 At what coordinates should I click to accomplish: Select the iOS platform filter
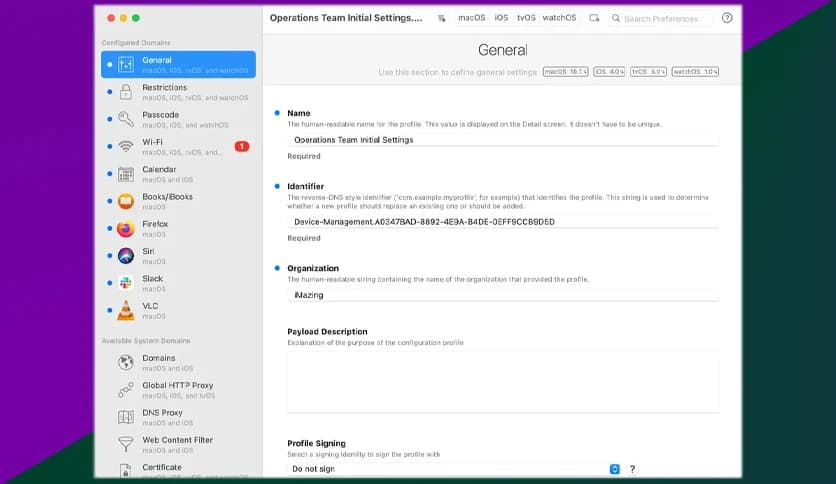pyautogui.click(x=501, y=18)
